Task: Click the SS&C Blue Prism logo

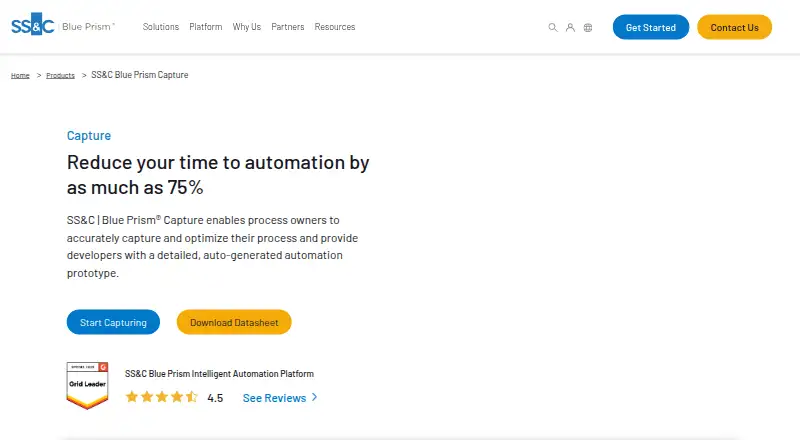Action: point(63,25)
